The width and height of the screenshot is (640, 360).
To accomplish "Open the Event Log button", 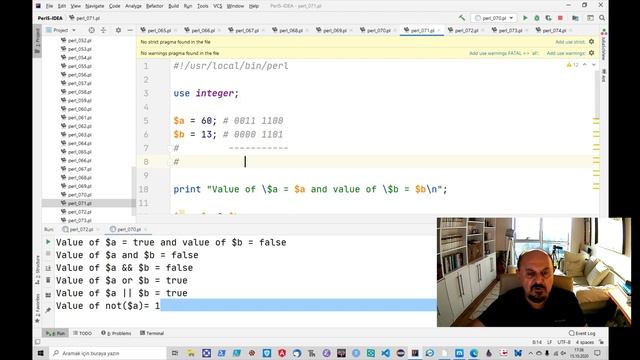I will (582, 333).
